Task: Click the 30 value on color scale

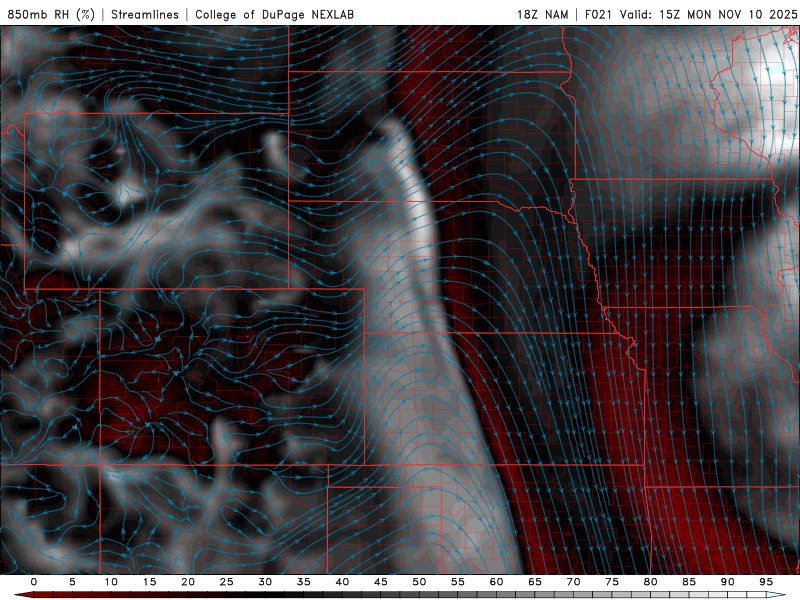Action: click(x=265, y=582)
